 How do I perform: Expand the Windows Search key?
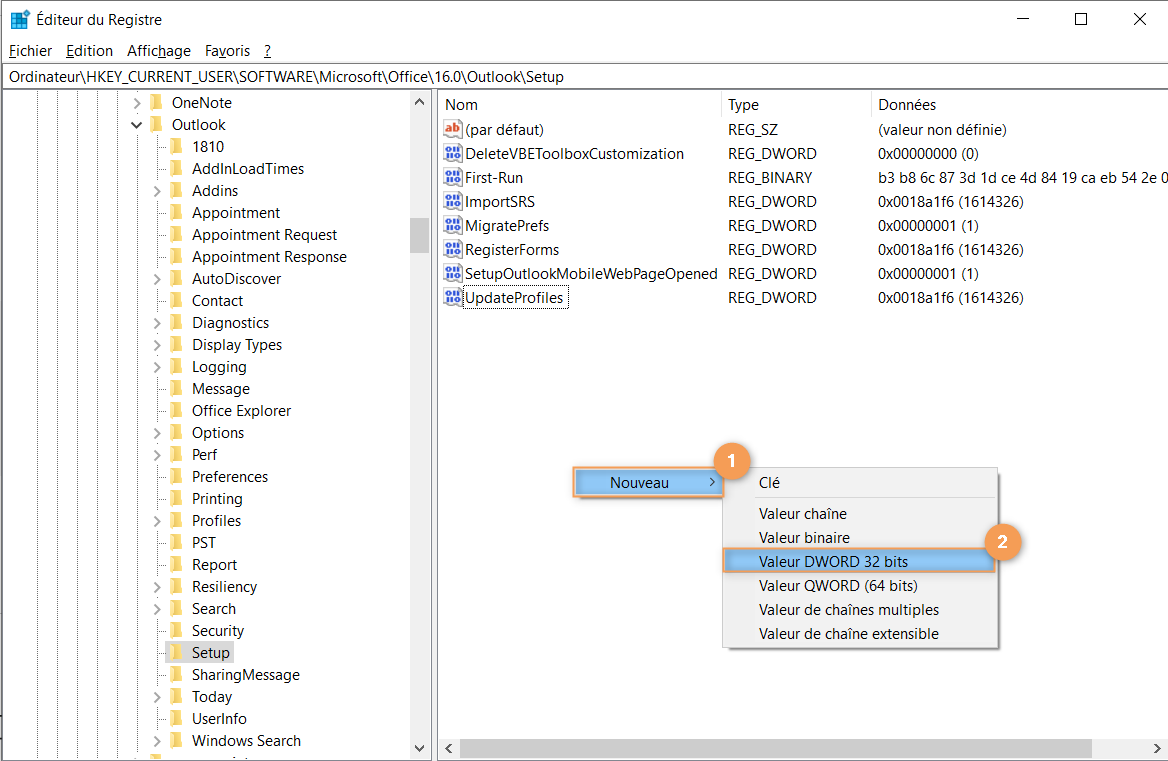click(x=157, y=740)
